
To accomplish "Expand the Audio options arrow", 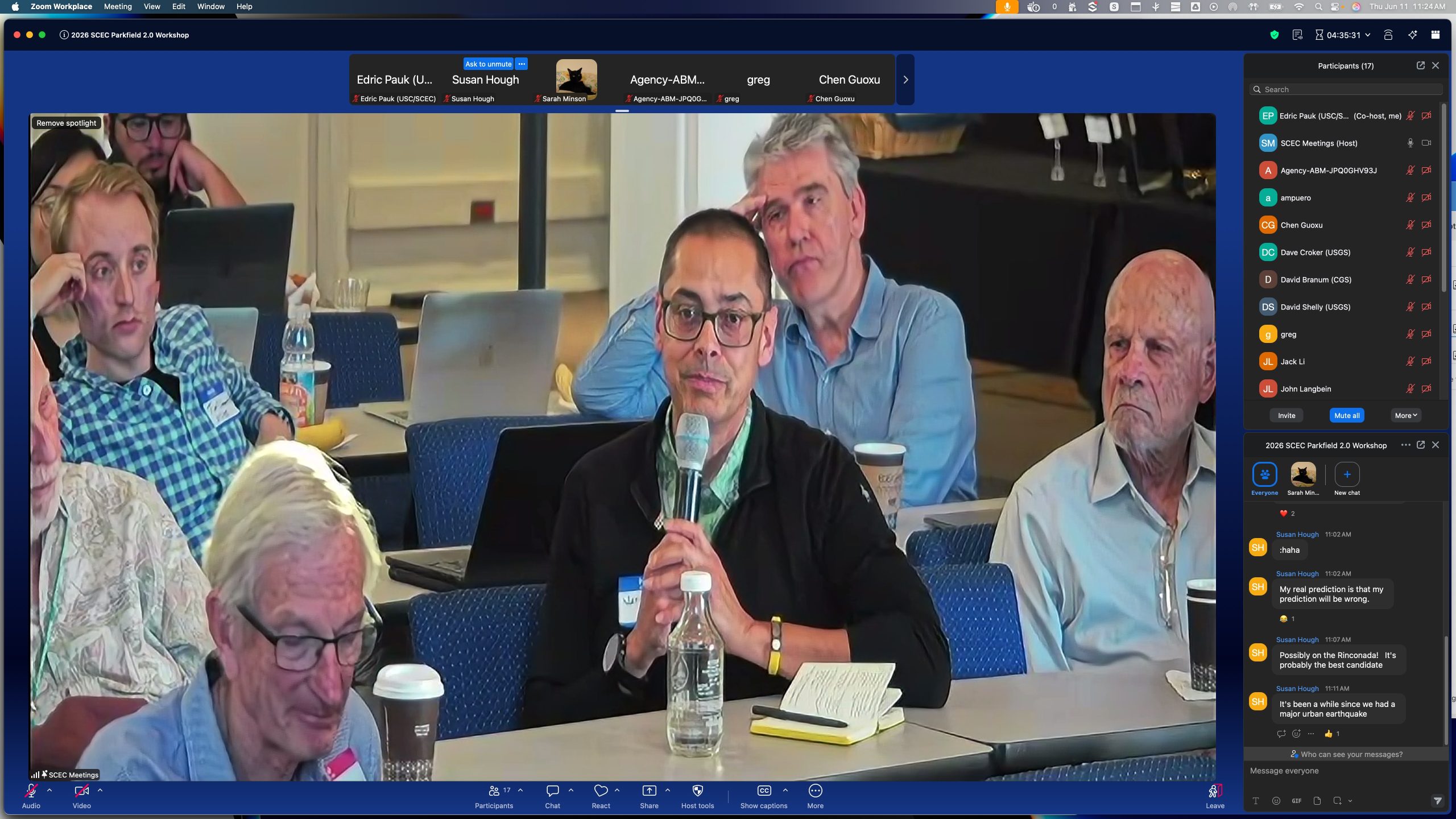I will pyautogui.click(x=49, y=790).
